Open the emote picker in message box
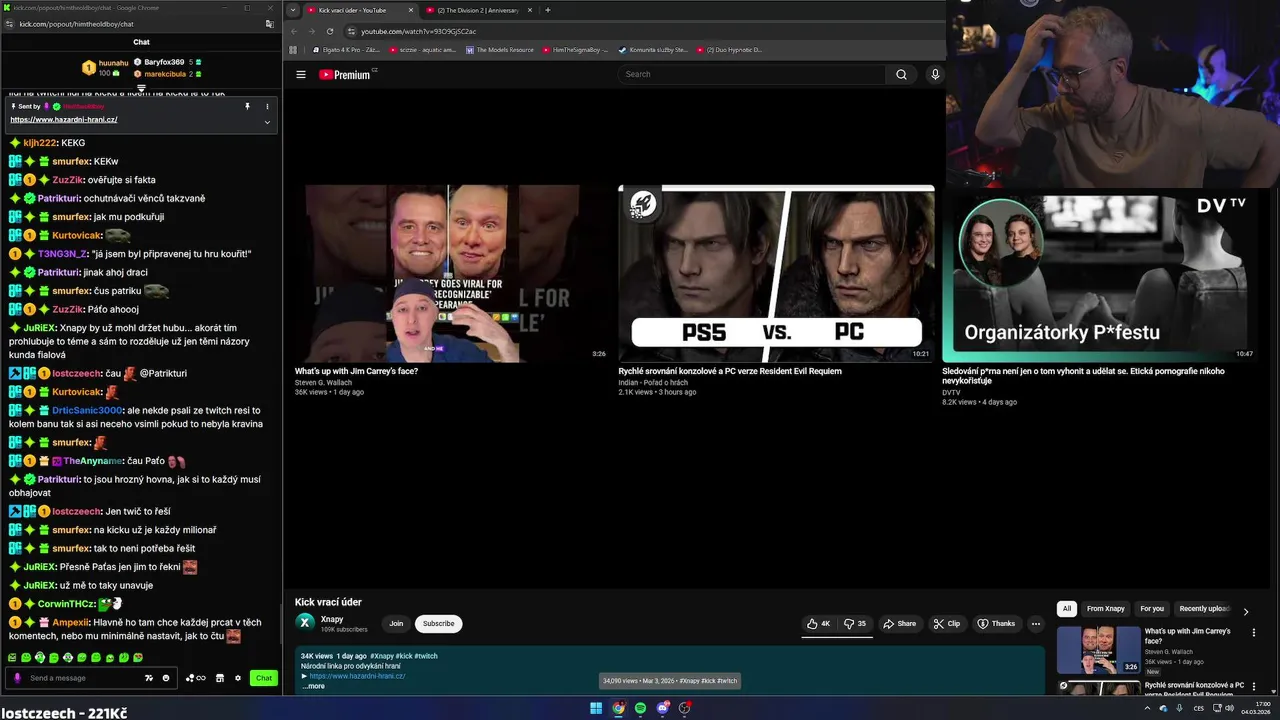This screenshot has width=1280, height=720. [166, 678]
